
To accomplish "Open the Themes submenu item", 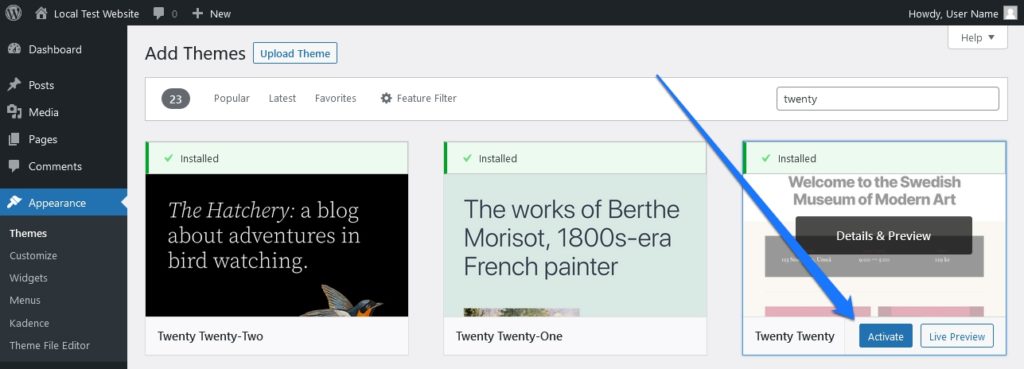I will point(28,233).
